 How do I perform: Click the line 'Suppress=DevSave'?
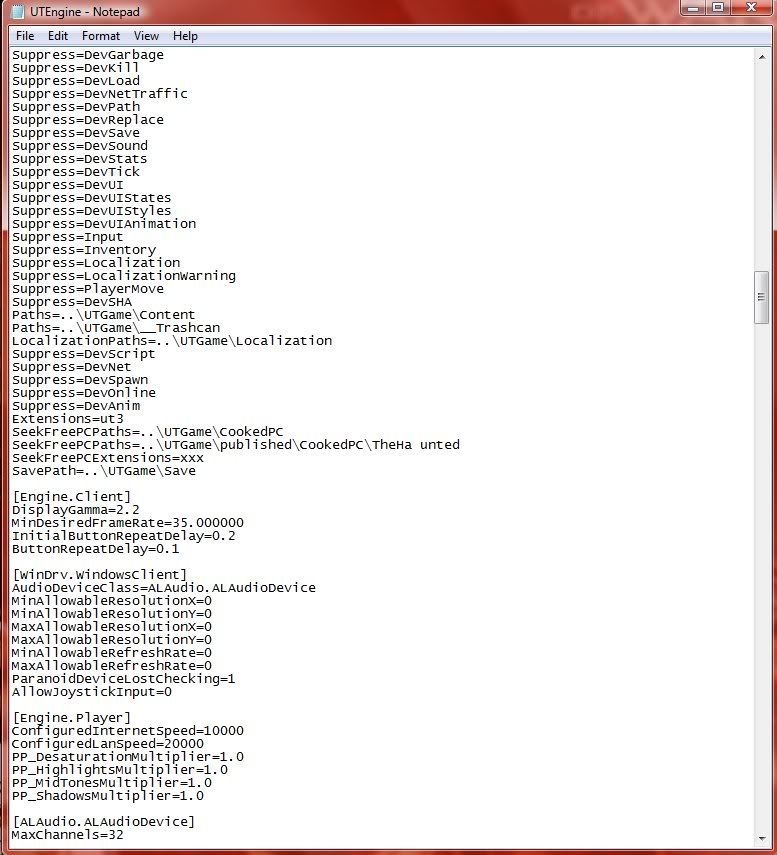(x=76, y=133)
